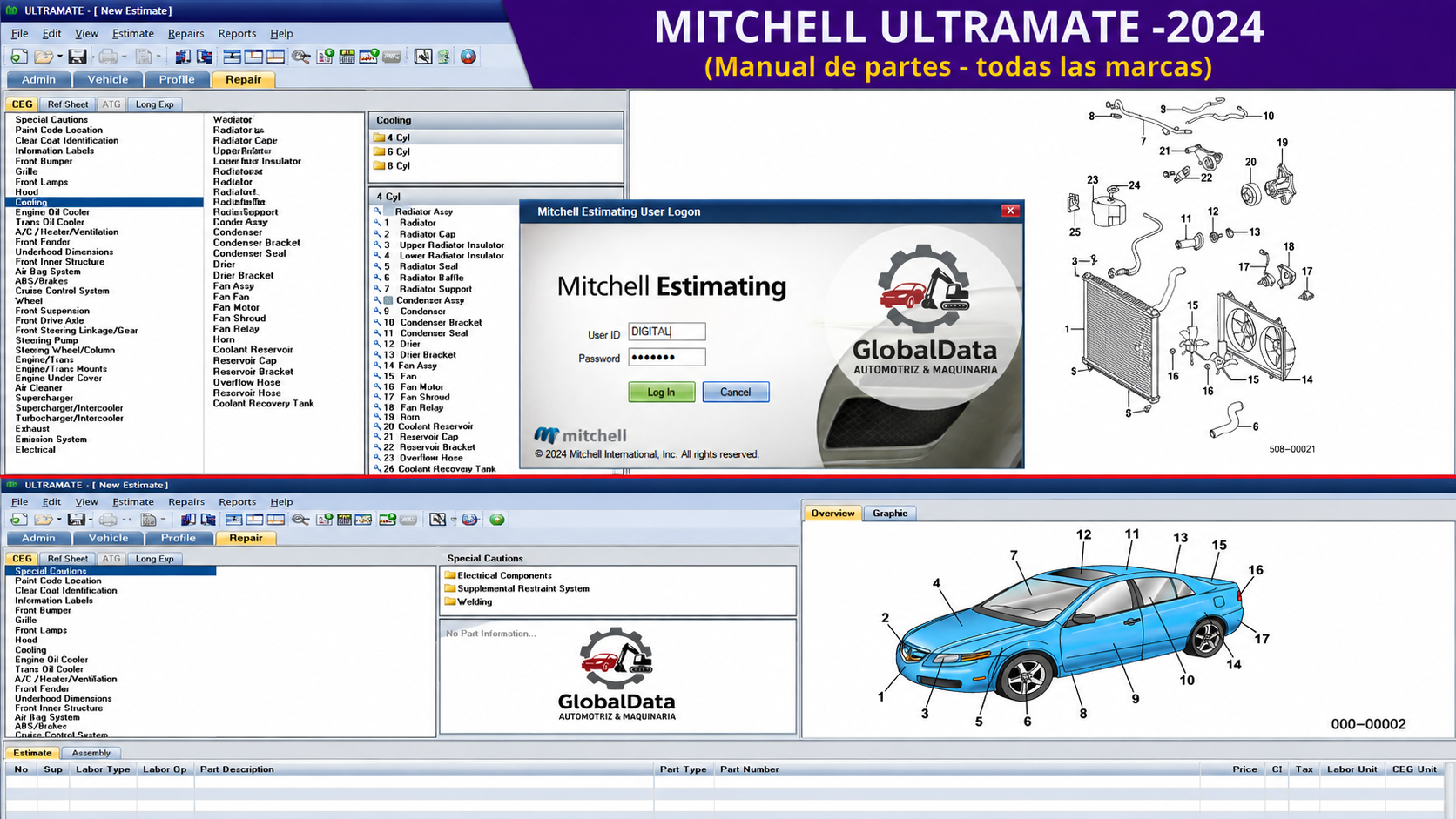Click the magnifying glass icon in the lower toolbar
The width and height of the screenshot is (1456, 819).
[300, 520]
